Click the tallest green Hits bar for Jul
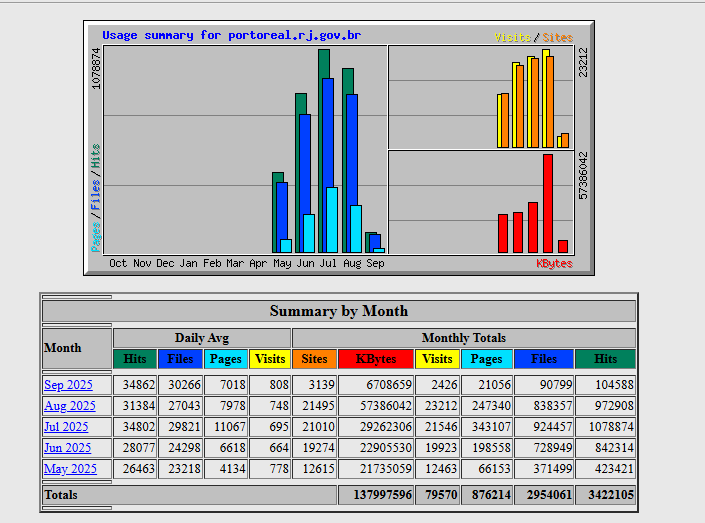The image size is (705, 523). [325, 150]
